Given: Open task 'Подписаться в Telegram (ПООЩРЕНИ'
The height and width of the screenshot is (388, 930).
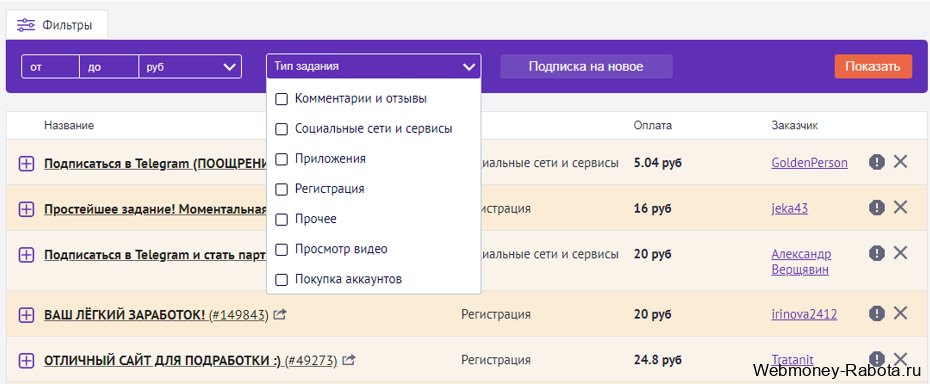Looking at the screenshot, I should point(155,163).
